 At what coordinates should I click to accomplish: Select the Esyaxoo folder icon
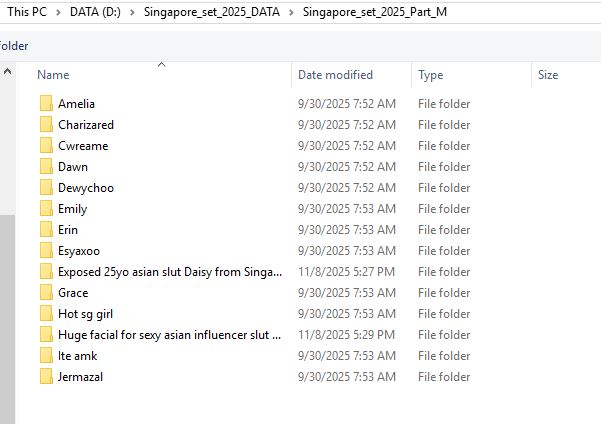46,251
